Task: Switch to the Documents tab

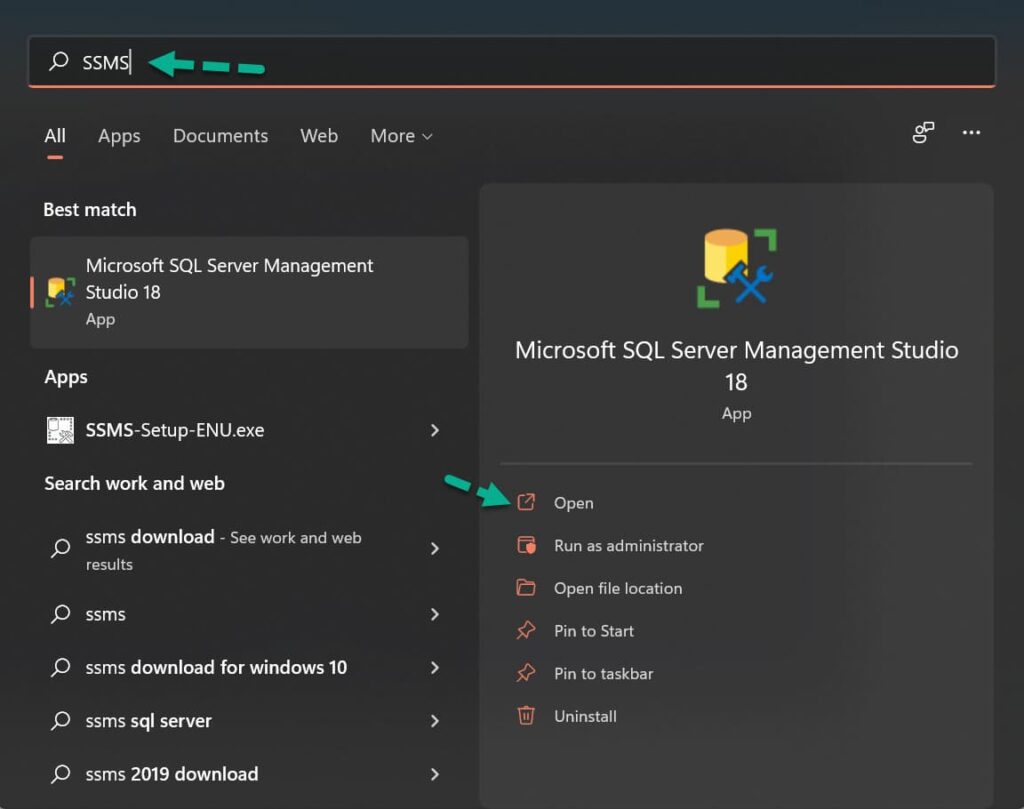Action: tap(220, 136)
